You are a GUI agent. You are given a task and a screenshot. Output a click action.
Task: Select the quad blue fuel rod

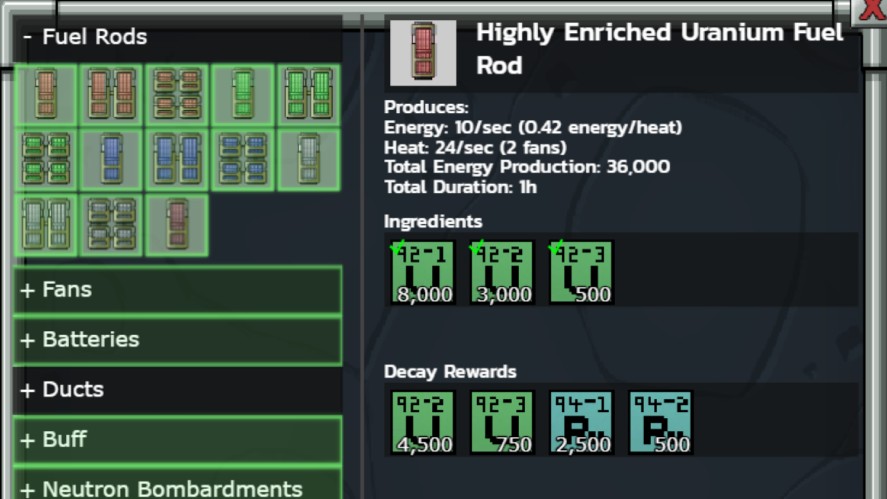[243, 160]
